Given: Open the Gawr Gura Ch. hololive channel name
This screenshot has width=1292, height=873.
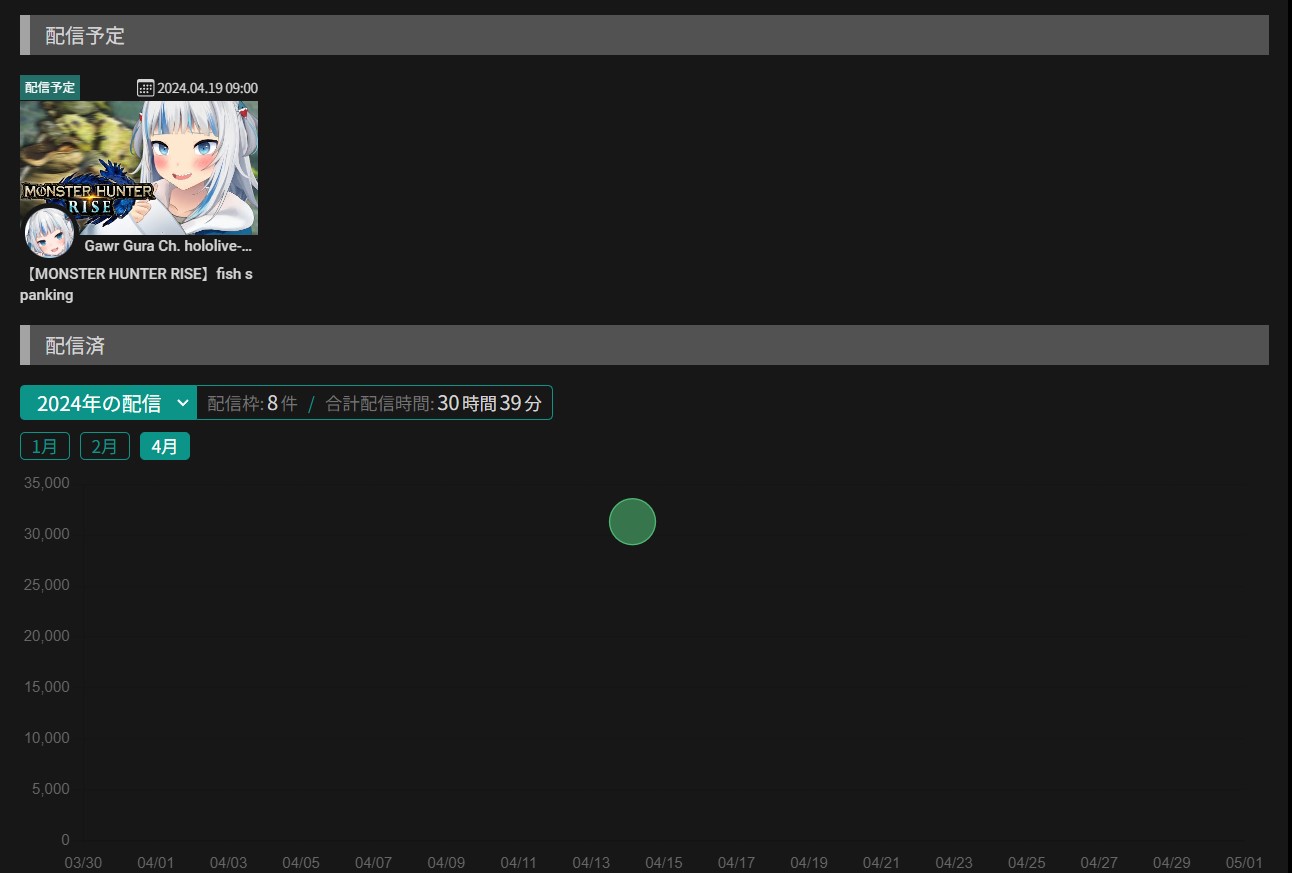Looking at the screenshot, I should coord(168,245).
